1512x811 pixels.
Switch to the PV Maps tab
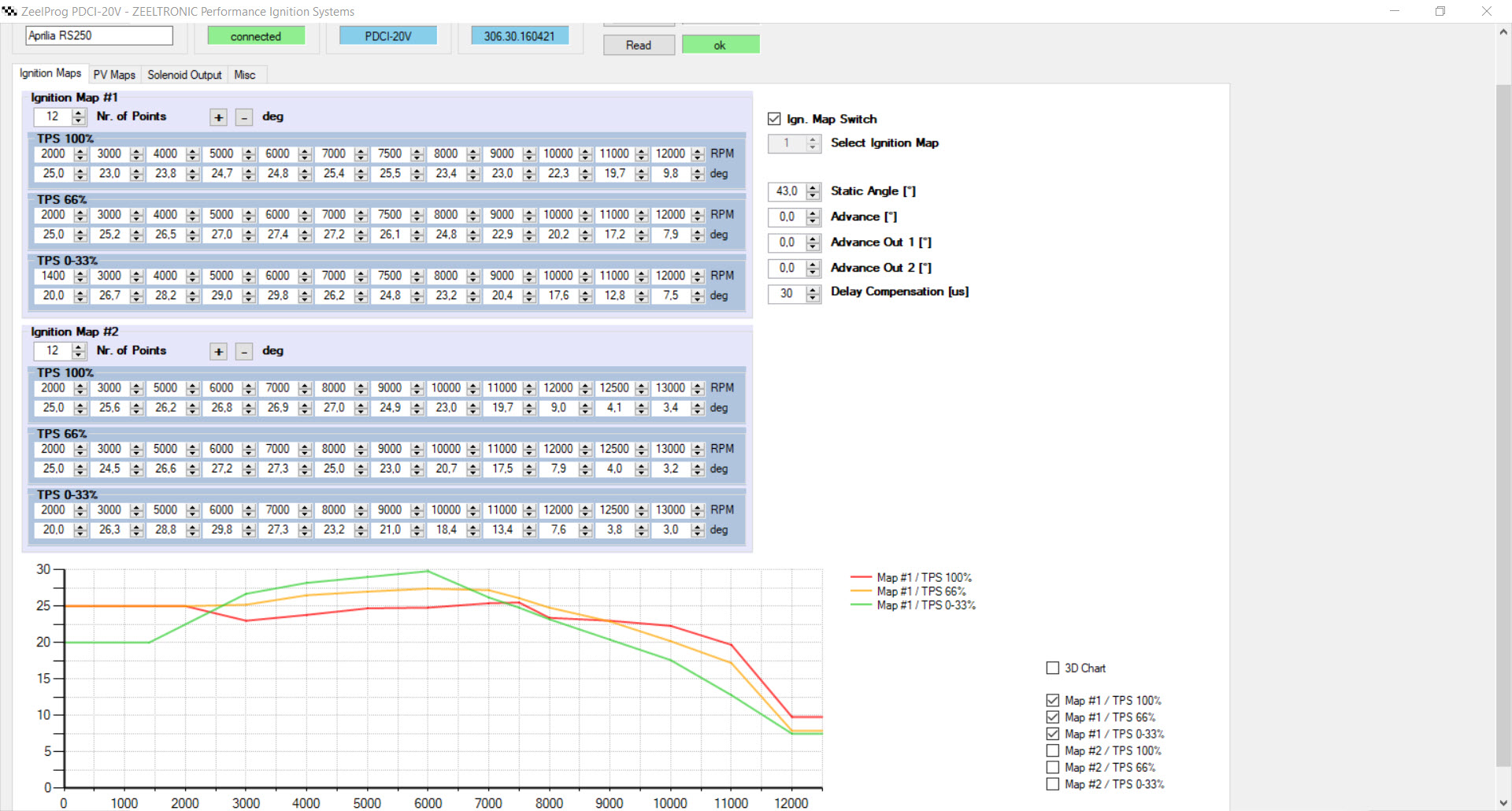(114, 75)
